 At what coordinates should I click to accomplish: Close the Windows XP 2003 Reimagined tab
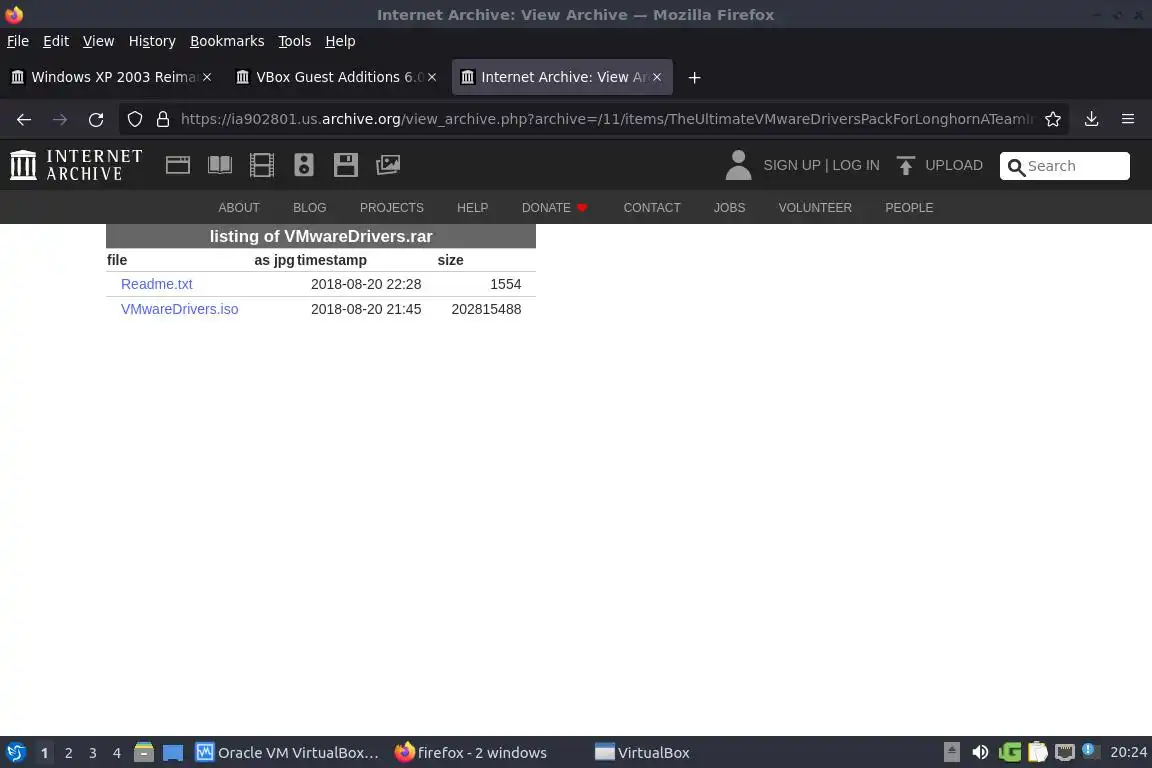(x=207, y=77)
